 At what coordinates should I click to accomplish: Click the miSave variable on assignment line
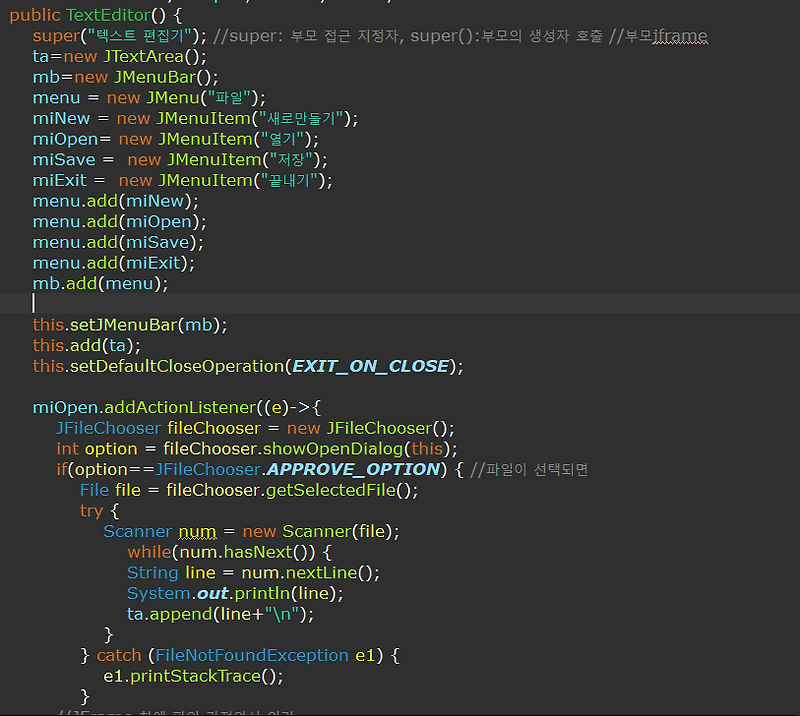[x=64, y=160]
